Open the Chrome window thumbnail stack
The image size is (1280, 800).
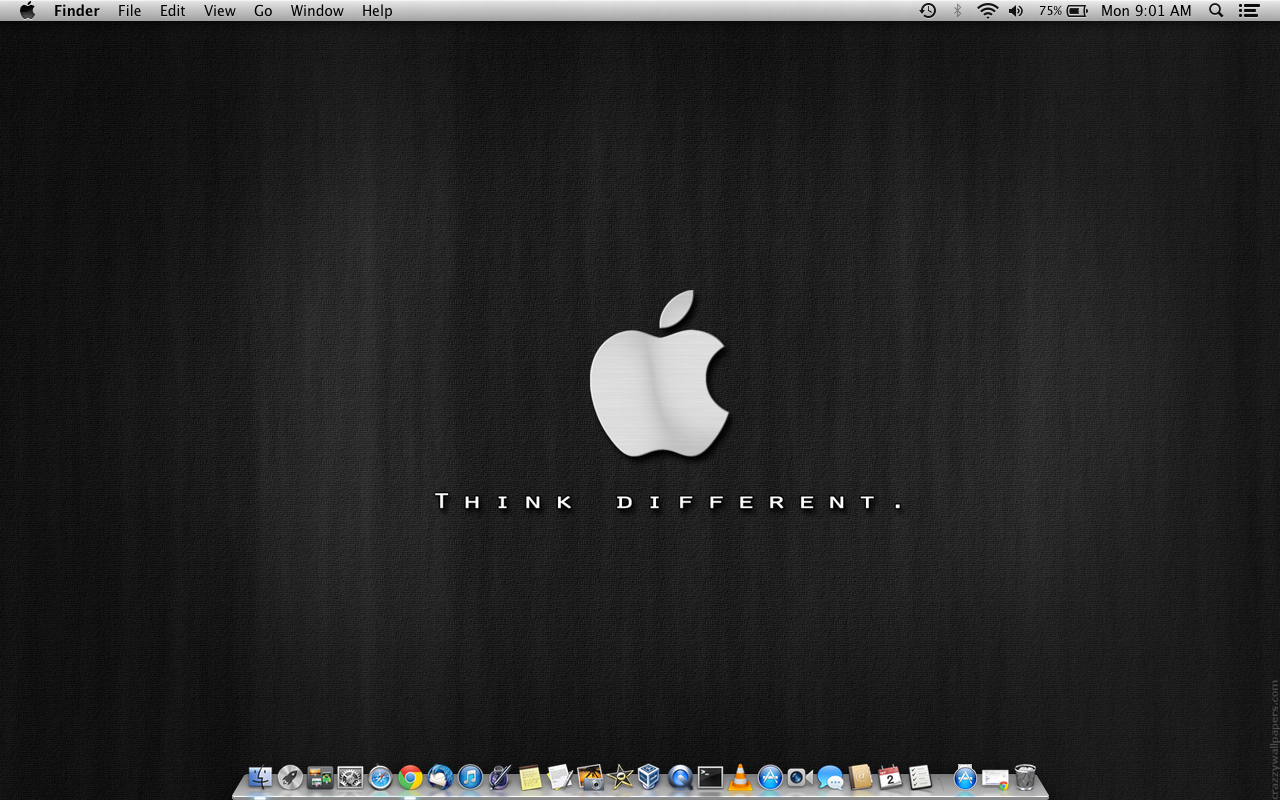tap(995, 778)
